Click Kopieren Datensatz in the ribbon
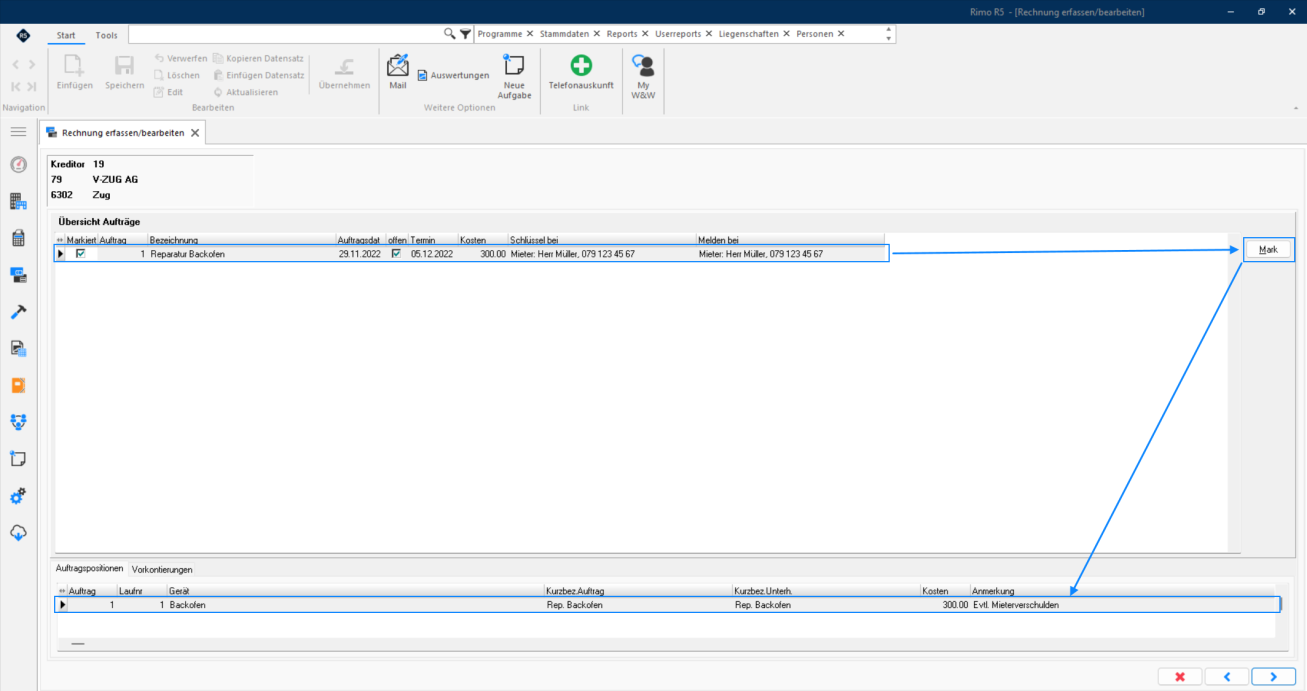 click(258, 58)
